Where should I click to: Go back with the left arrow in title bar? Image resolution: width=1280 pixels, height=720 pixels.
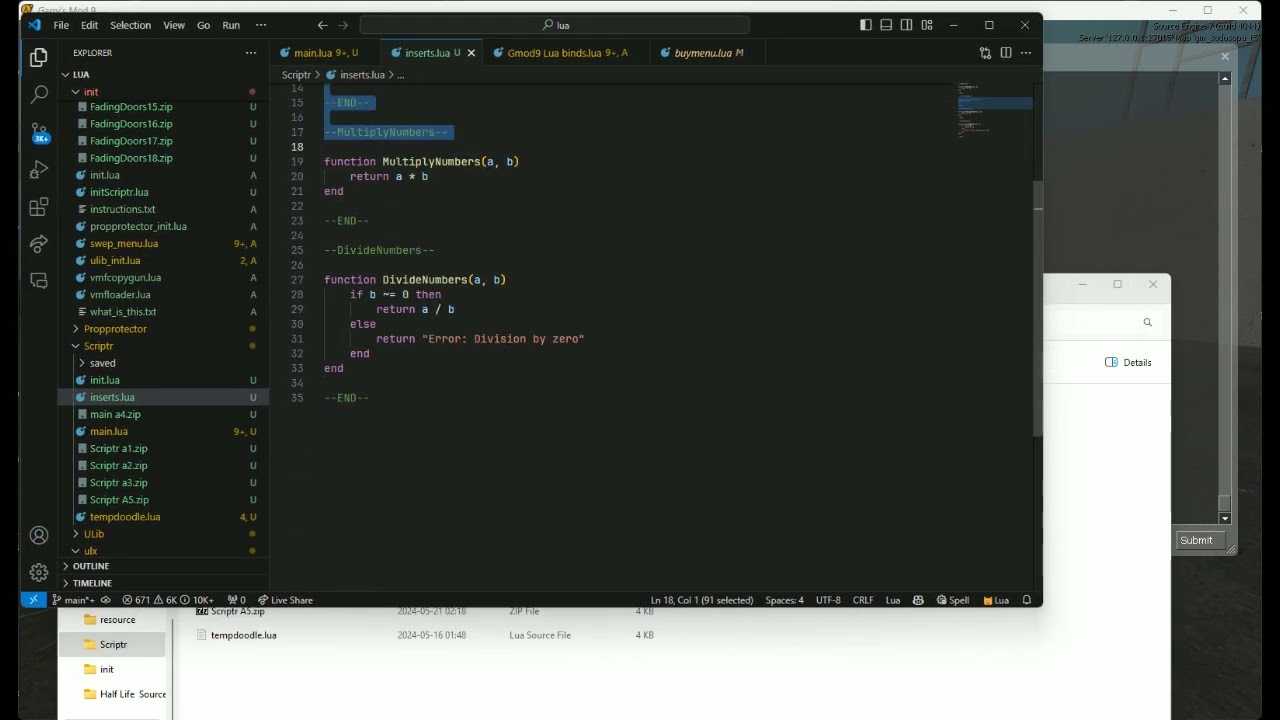coord(322,25)
